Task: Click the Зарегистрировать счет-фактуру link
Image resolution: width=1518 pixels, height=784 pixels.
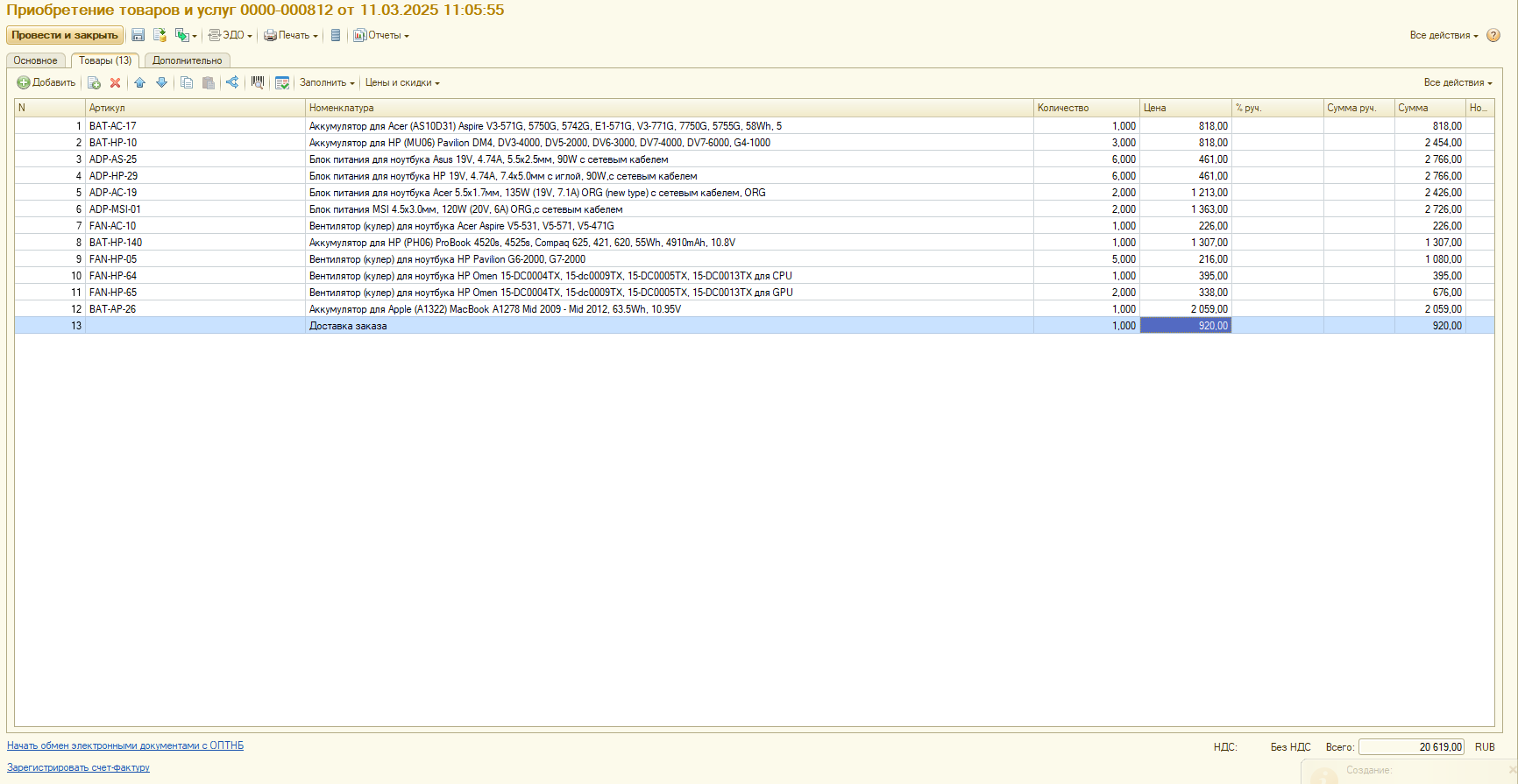Action: click(x=78, y=767)
